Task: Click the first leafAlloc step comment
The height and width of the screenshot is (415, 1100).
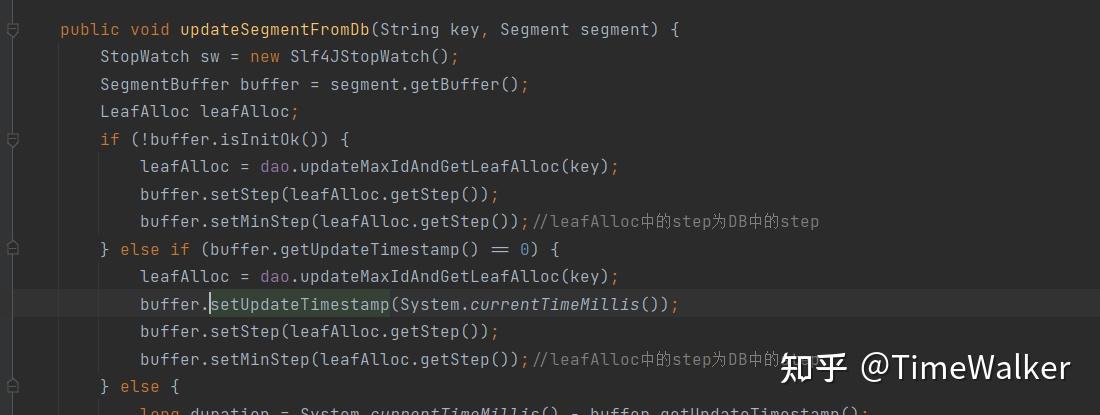Action: pos(676,222)
